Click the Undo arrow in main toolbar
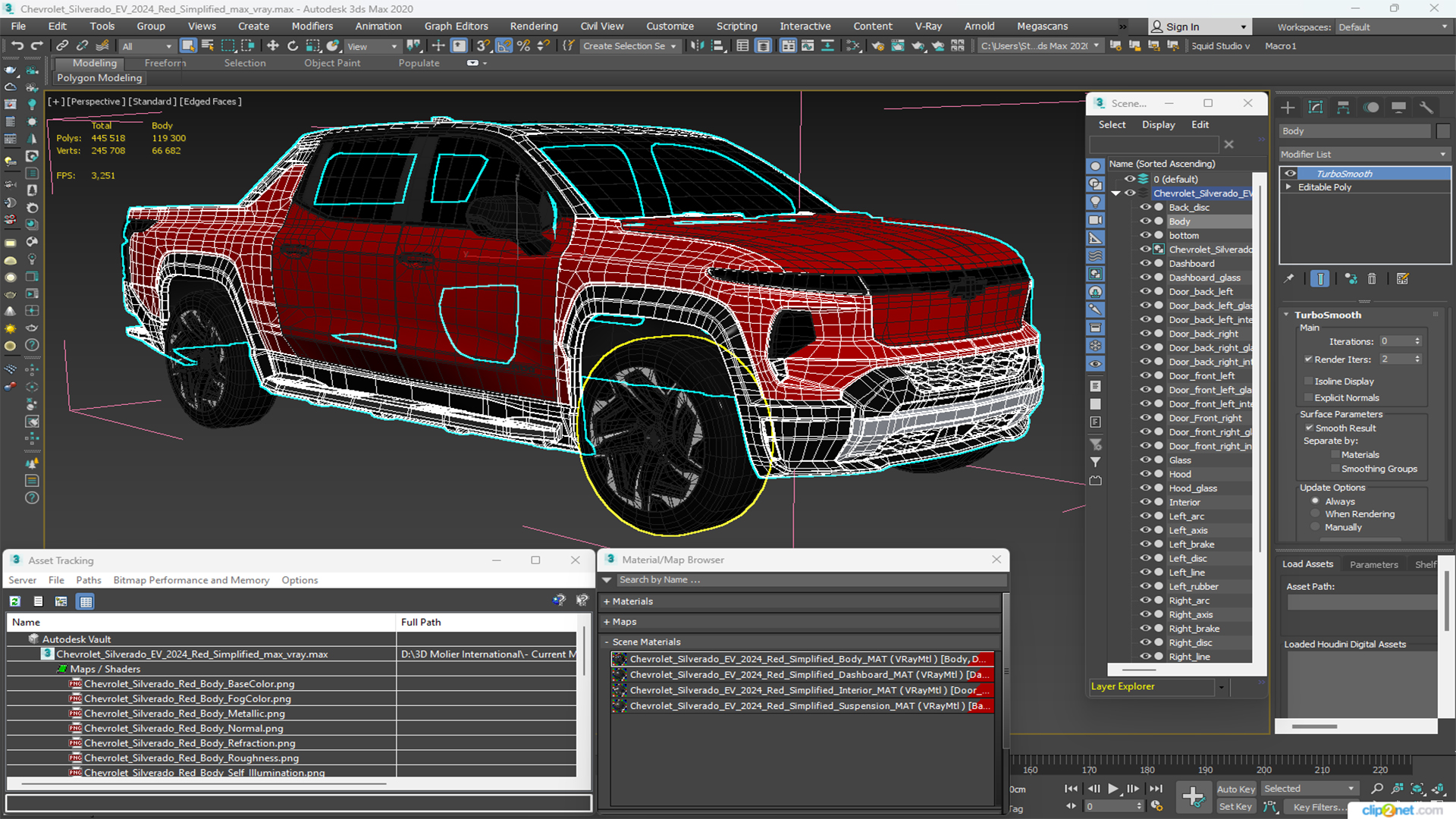 coord(17,46)
